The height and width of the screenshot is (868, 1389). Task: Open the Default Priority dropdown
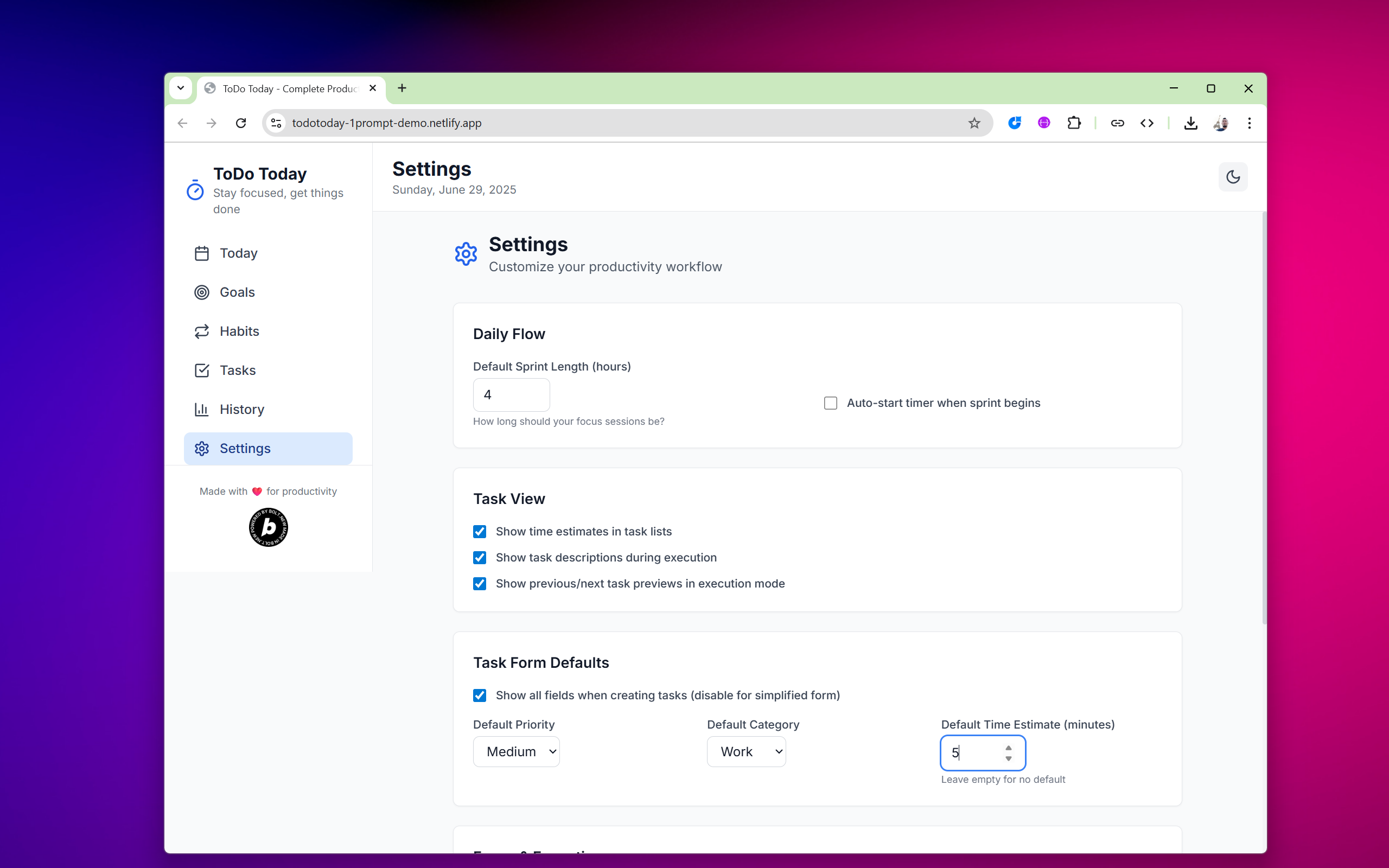[516, 751]
